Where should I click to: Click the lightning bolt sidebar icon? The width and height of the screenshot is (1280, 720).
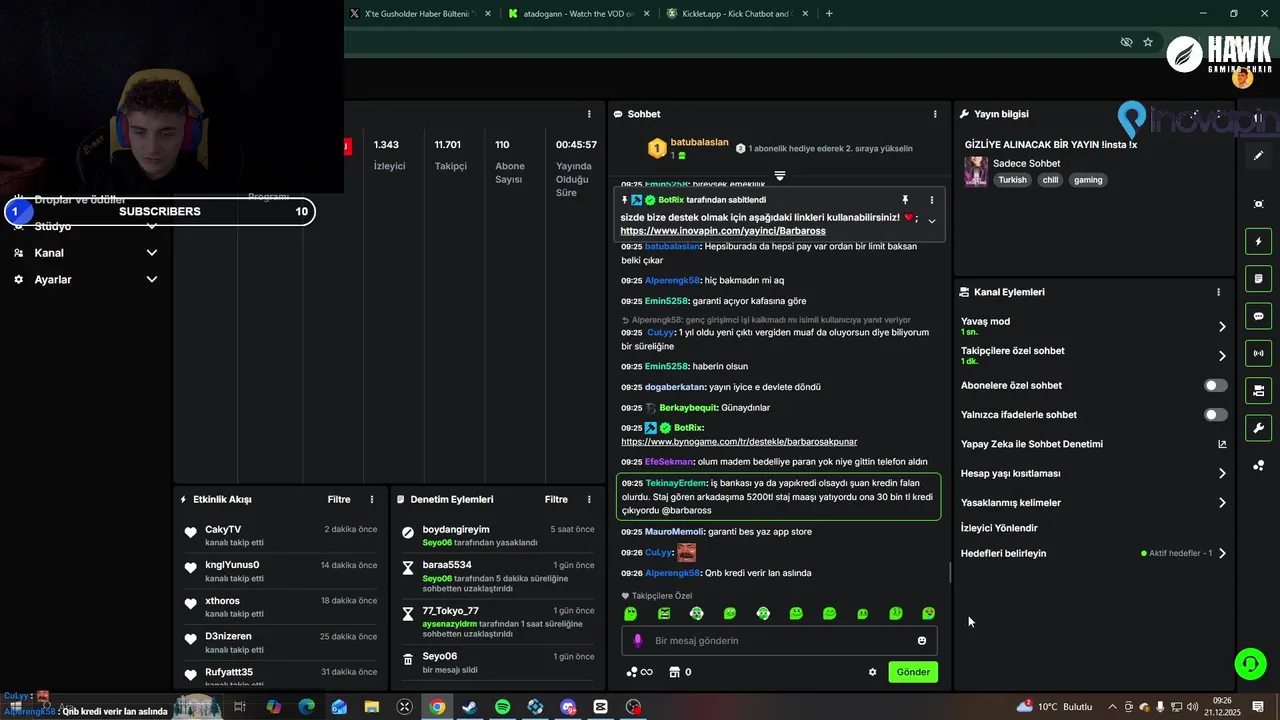[x=1258, y=241]
